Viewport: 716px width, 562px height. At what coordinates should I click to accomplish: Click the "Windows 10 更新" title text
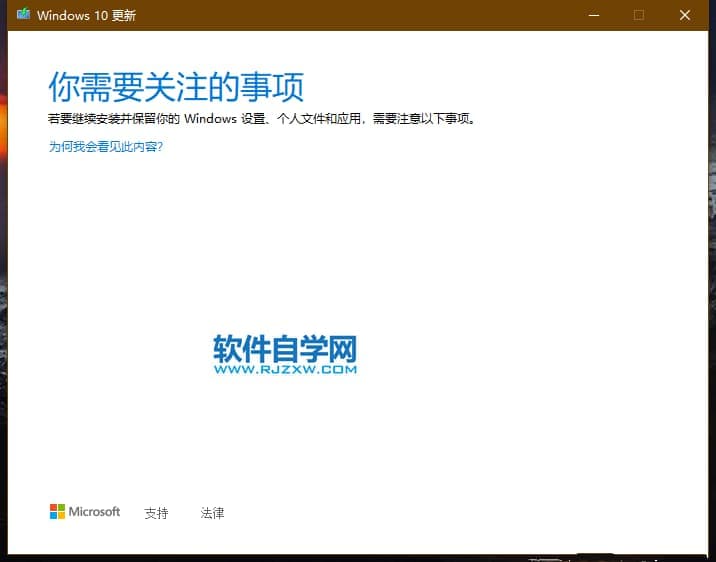pyautogui.click(x=86, y=15)
